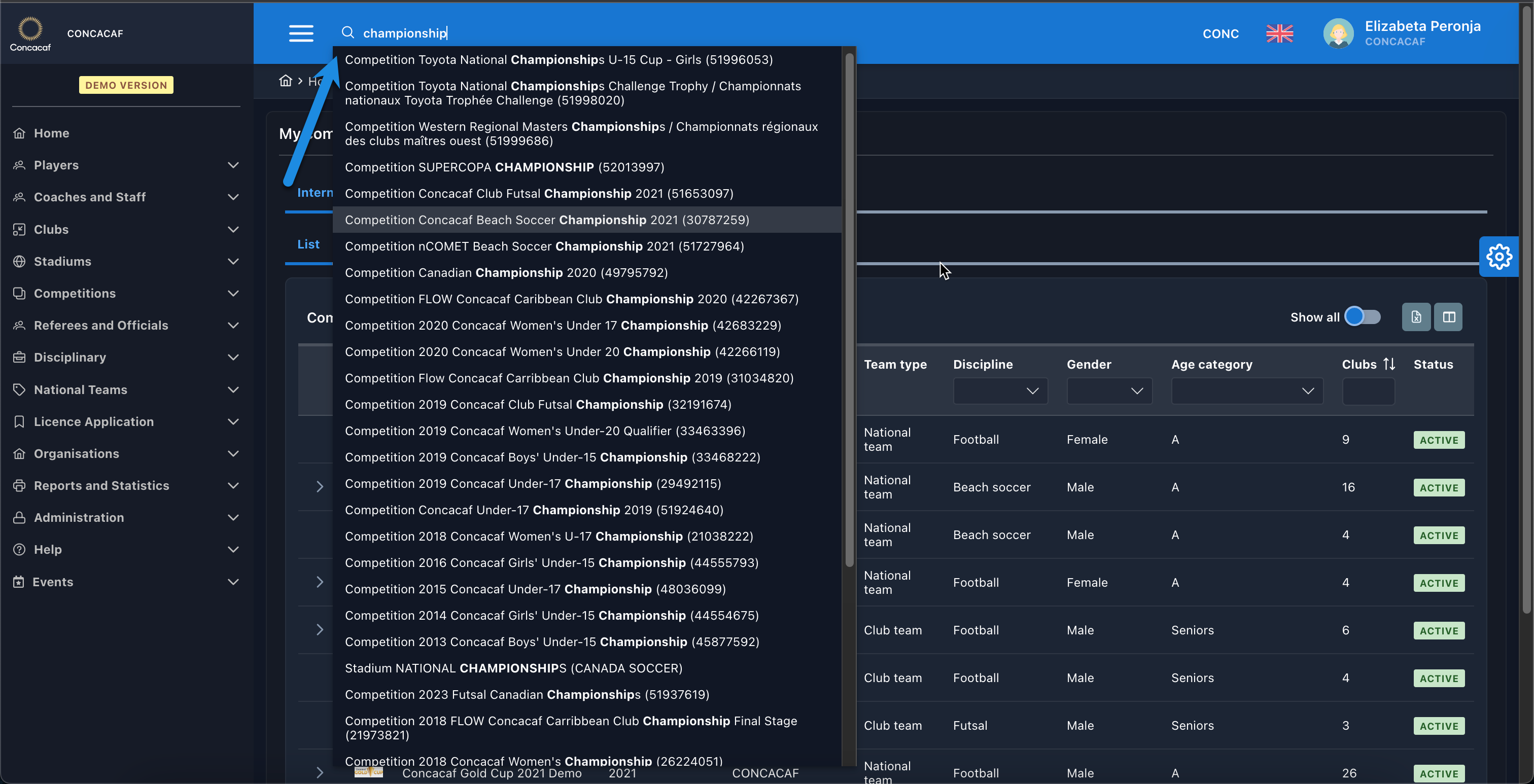Open the Discipline filter dropdown

[1000, 391]
